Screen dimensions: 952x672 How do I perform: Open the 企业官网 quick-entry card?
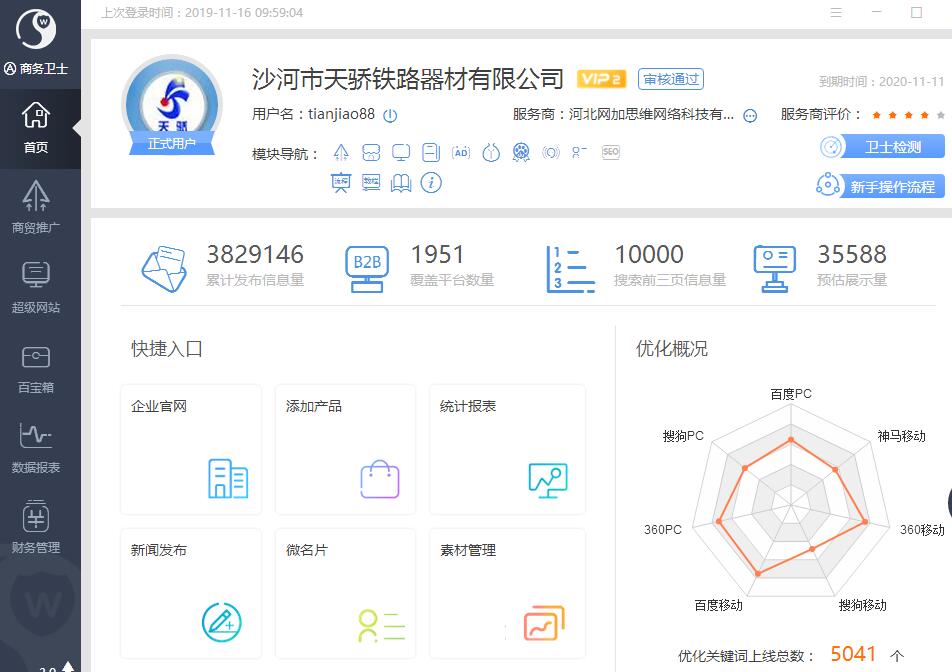191,449
